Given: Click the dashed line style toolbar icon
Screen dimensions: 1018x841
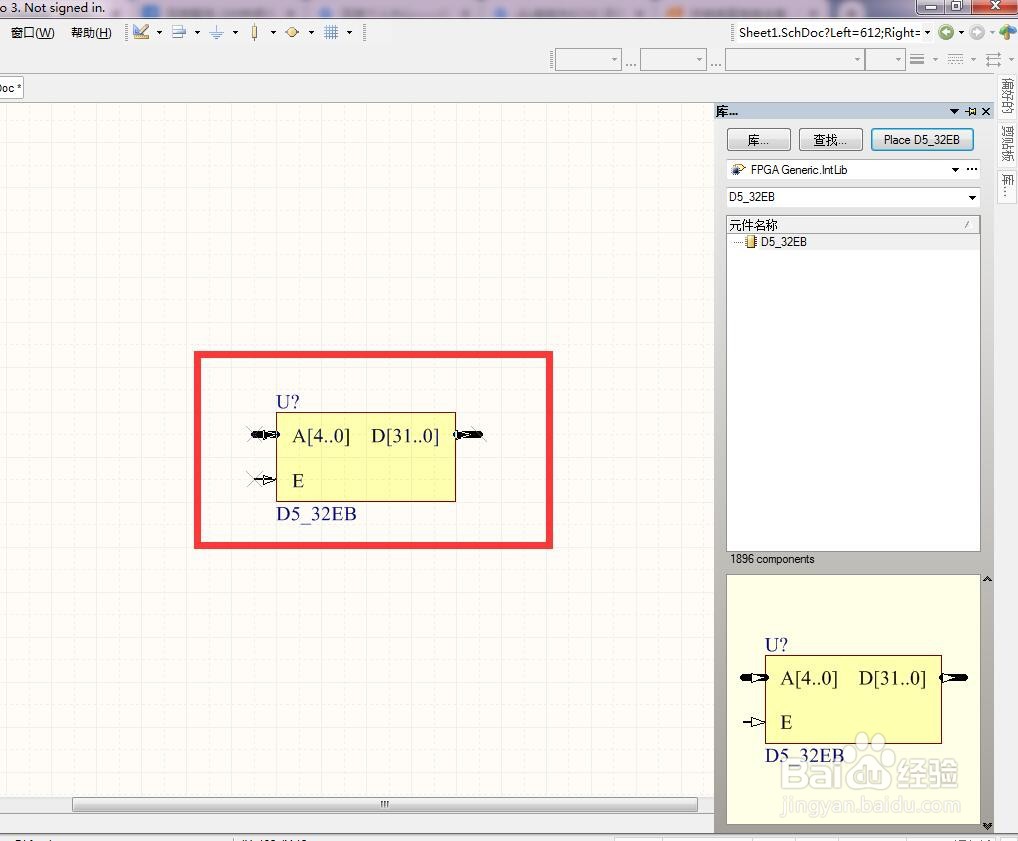Looking at the screenshot, I should pyautogui.click(x=955, y=60).
